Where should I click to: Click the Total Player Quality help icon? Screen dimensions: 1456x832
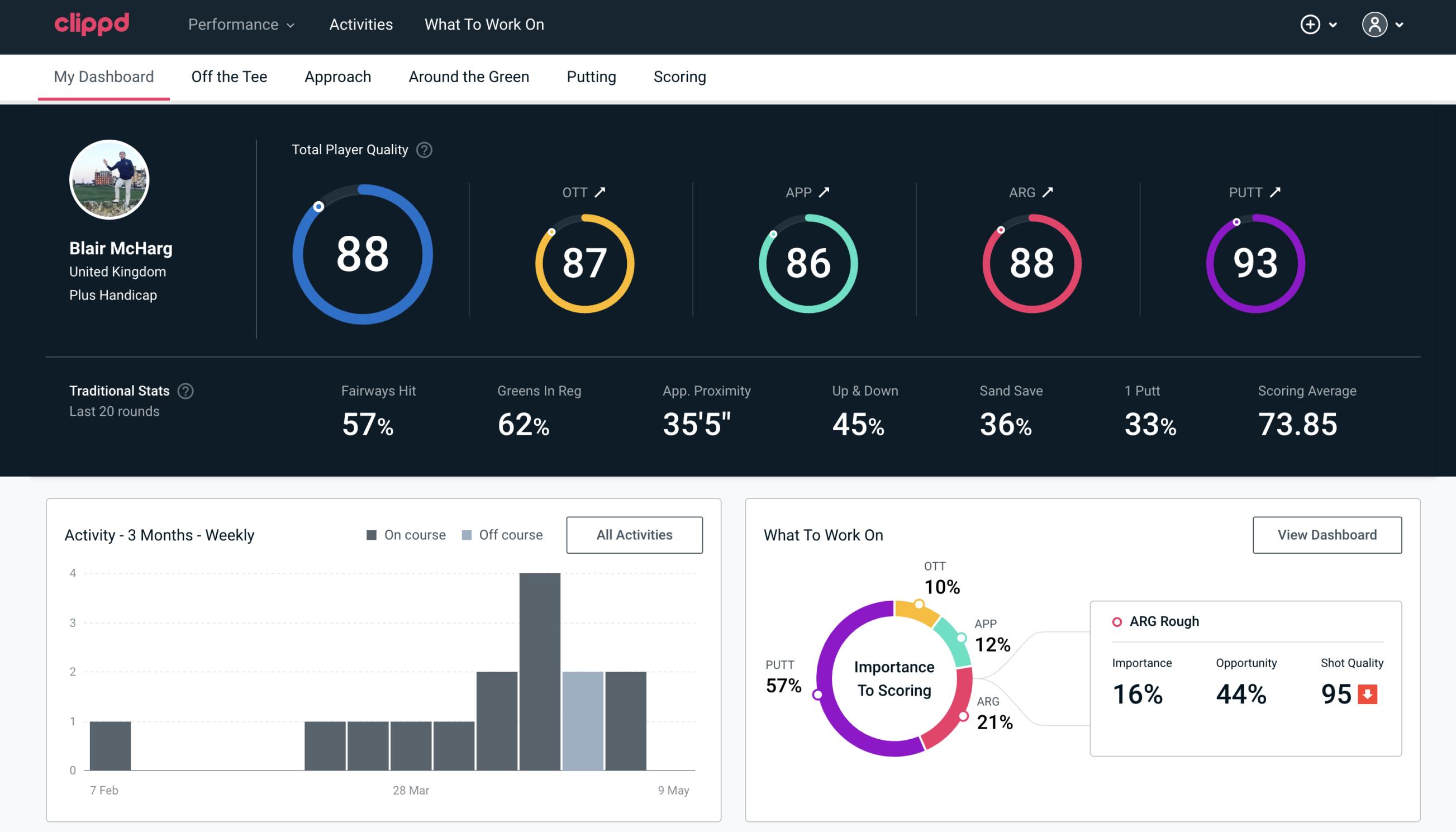[x=423, y=150]
